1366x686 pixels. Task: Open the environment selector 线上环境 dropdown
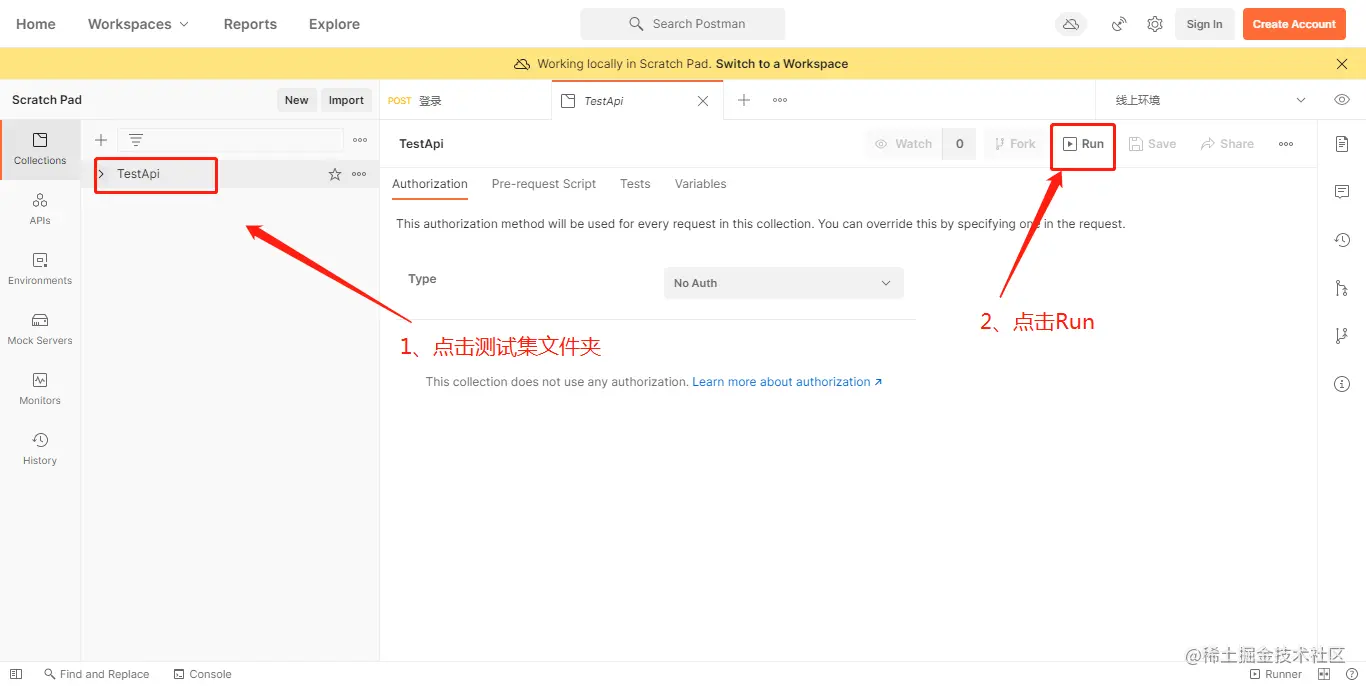(1210, 100)
